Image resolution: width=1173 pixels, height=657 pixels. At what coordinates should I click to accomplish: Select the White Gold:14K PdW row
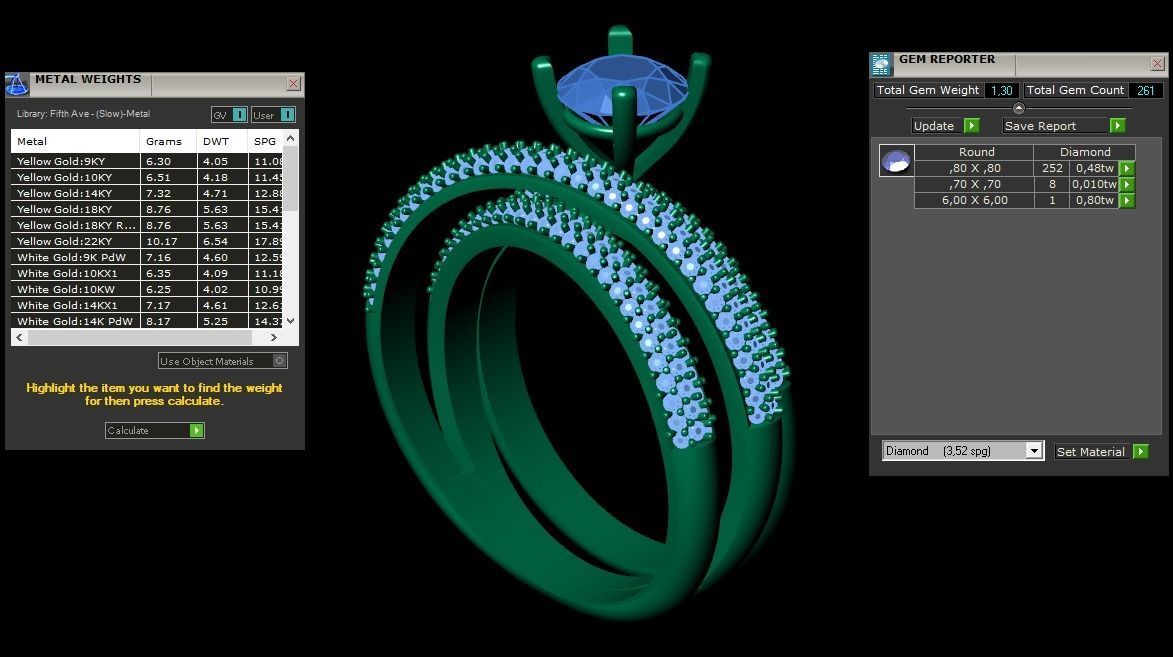(147, 321)
